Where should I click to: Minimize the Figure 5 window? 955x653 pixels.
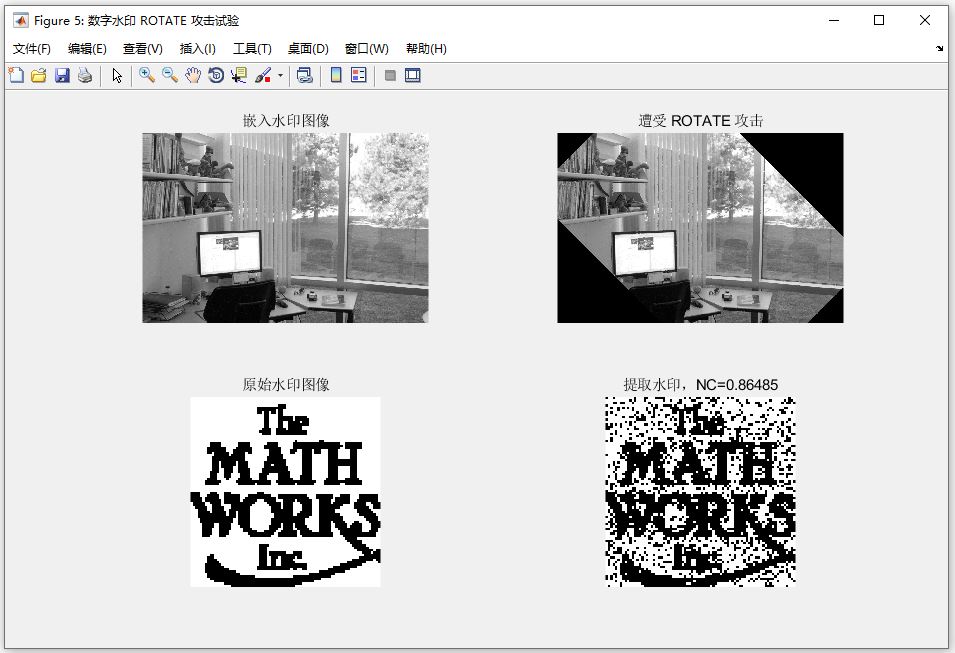pos(834,21)
